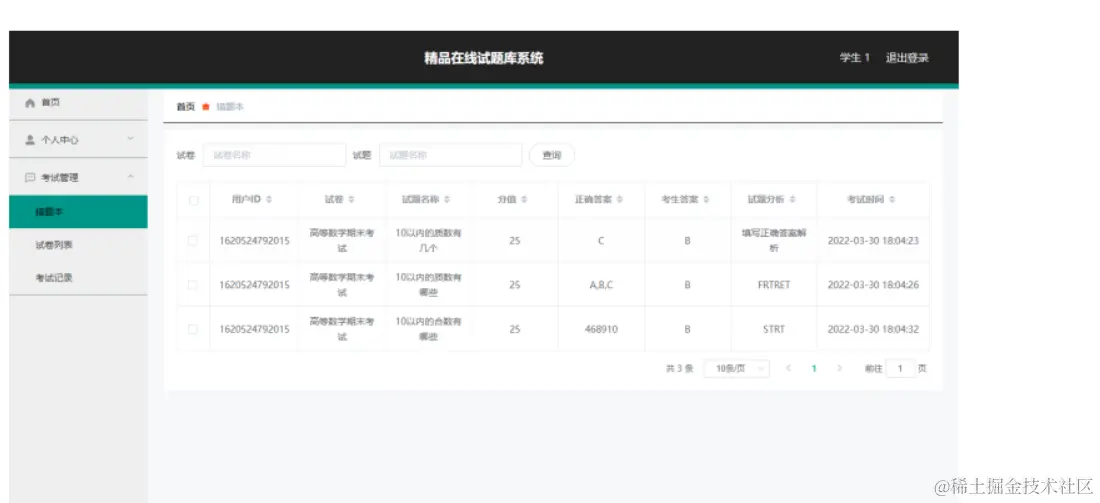Click correct answer C in 18:04:23 row

[601, 241]
